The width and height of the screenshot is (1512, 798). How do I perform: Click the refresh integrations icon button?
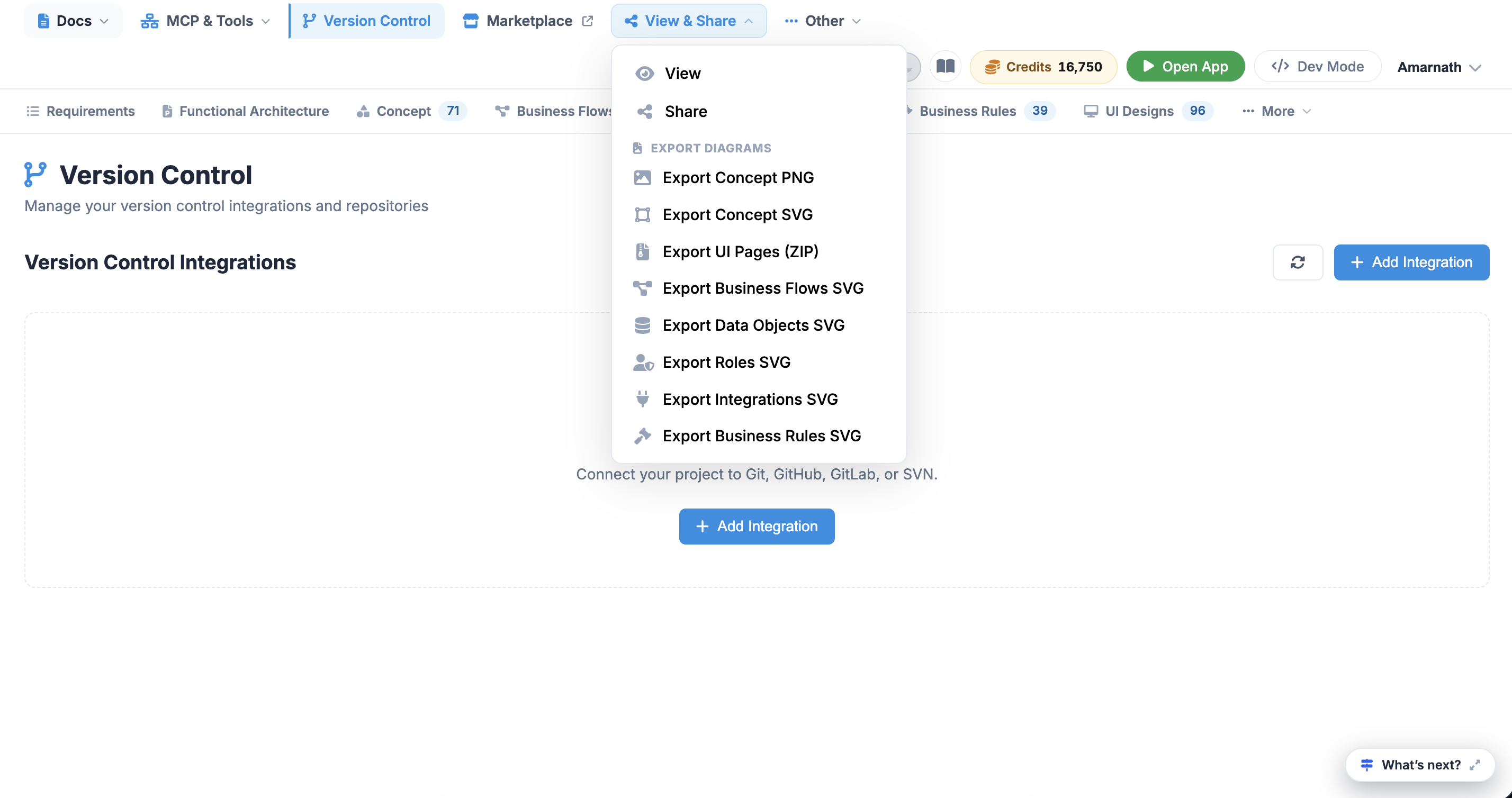pos(1298,262)
